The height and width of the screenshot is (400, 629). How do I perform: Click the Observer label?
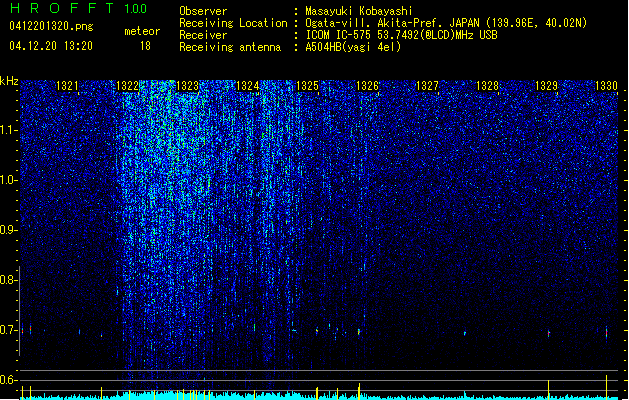203,11
